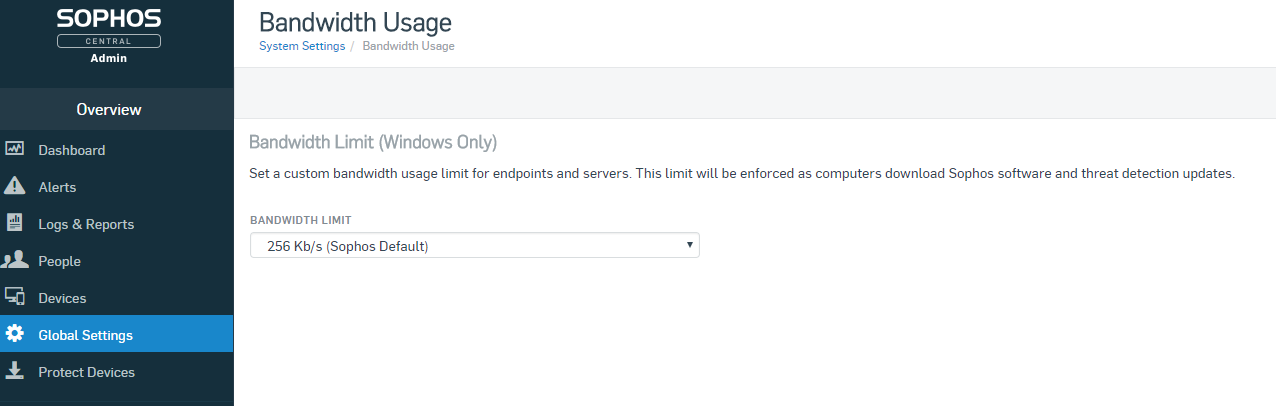Click the People silhouettes icon
1276x406 pixels.
click(x=15, y=260)
